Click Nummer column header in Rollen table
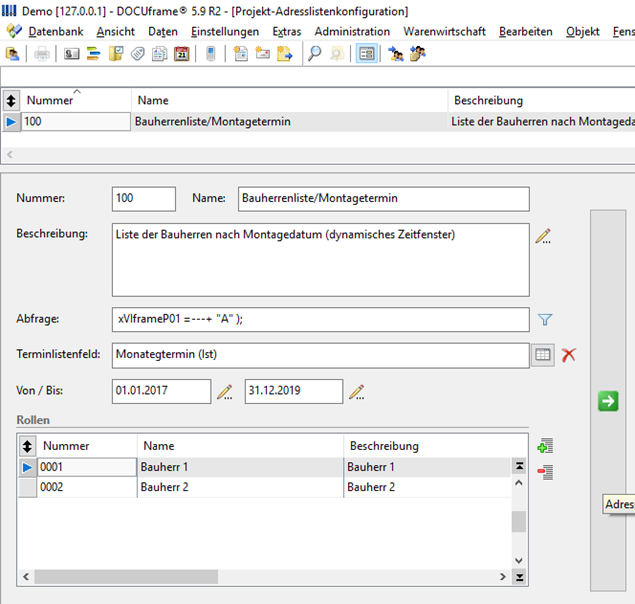 point(87,446)
